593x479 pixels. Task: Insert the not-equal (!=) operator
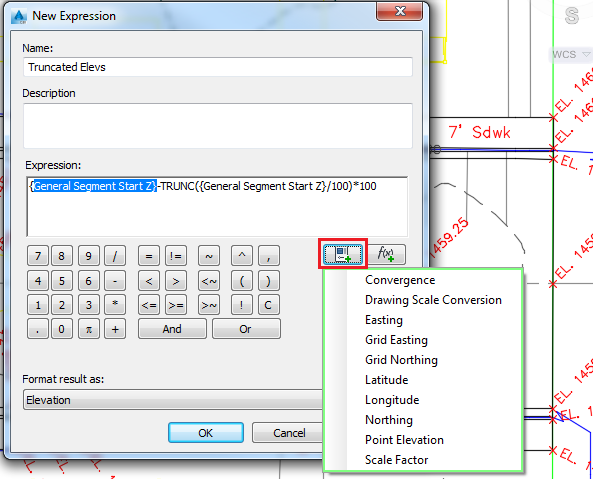176,256
